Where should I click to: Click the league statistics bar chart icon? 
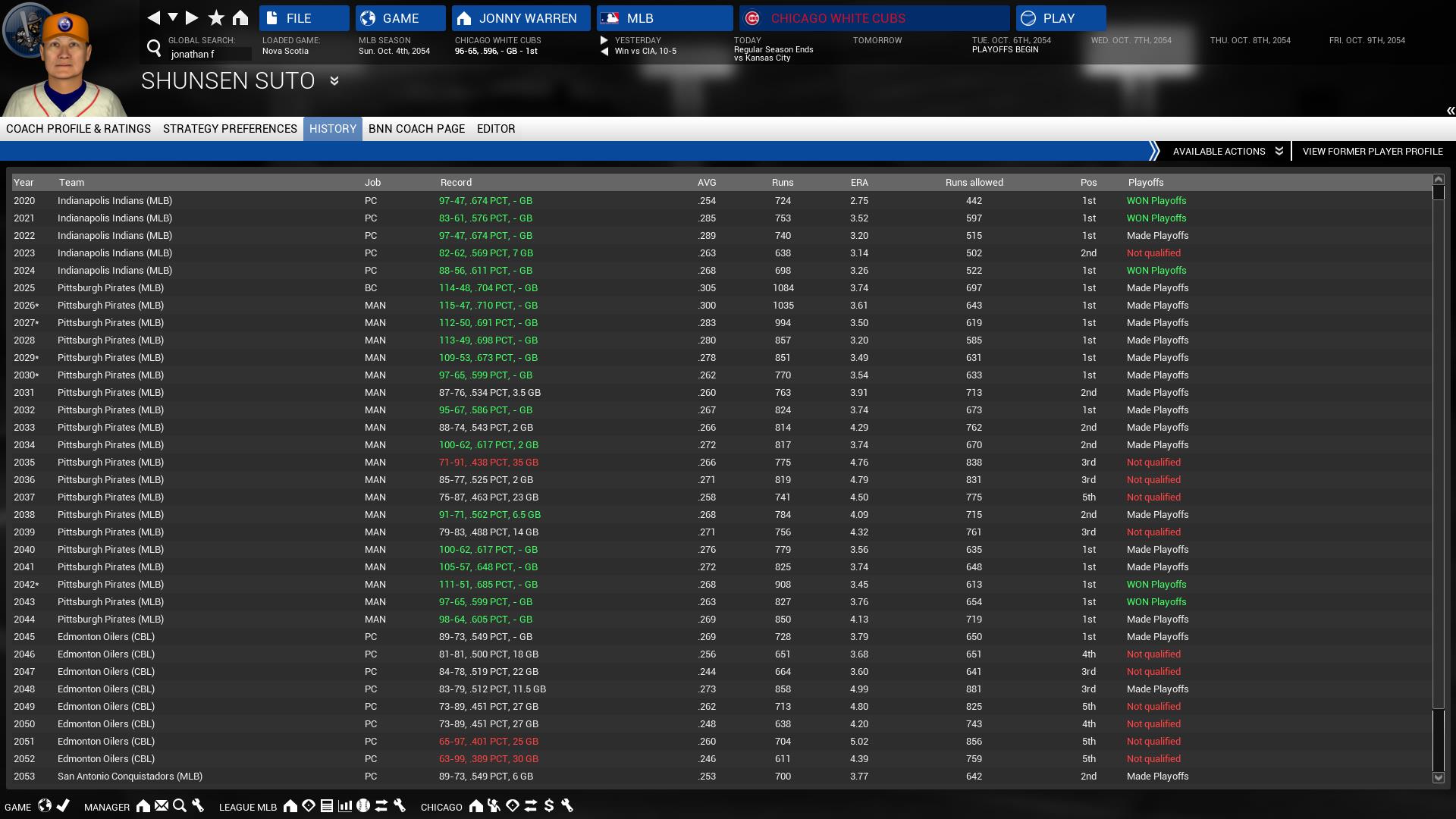345,806
